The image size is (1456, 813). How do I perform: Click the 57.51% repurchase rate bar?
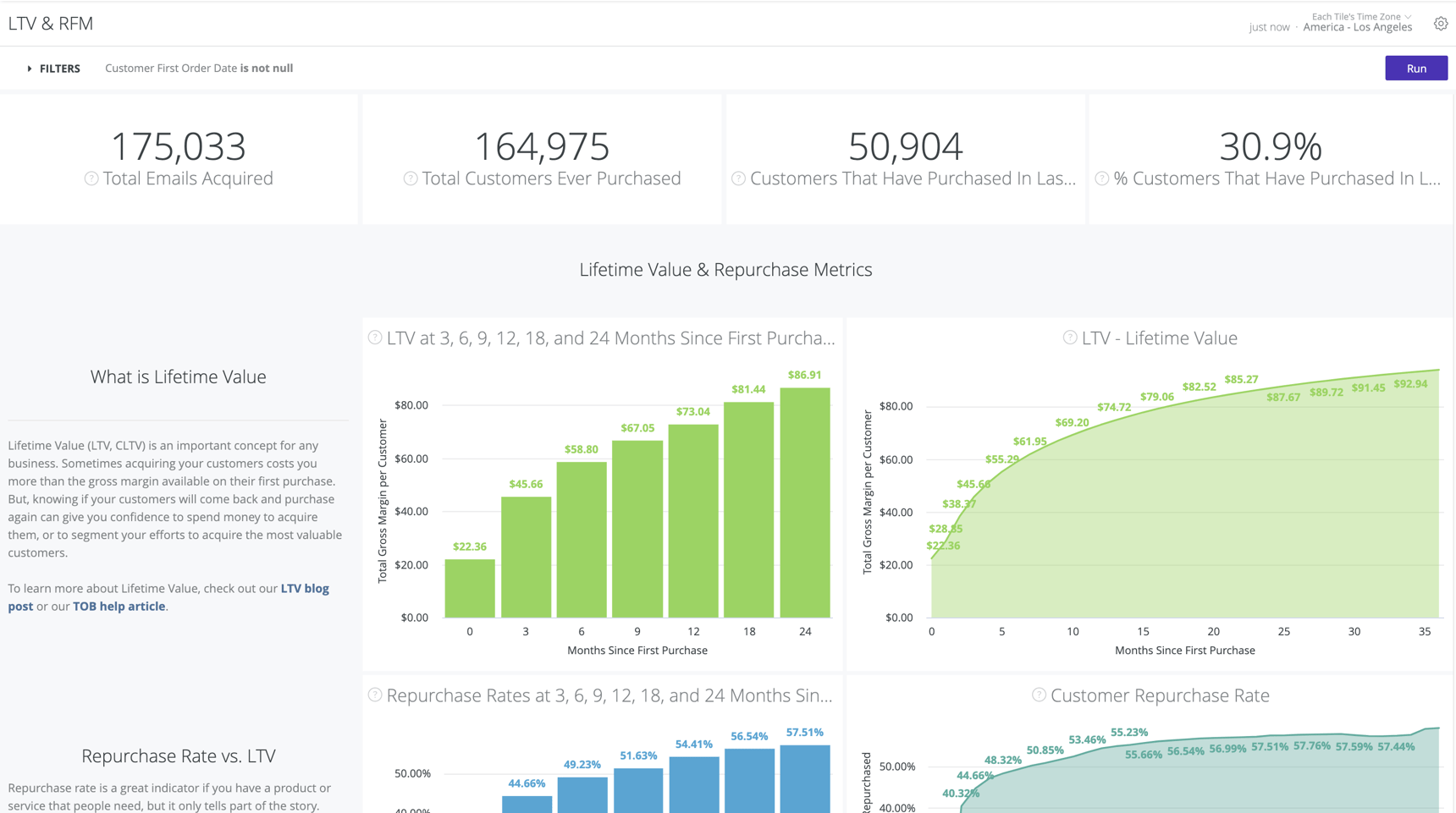tap(804, 778)
